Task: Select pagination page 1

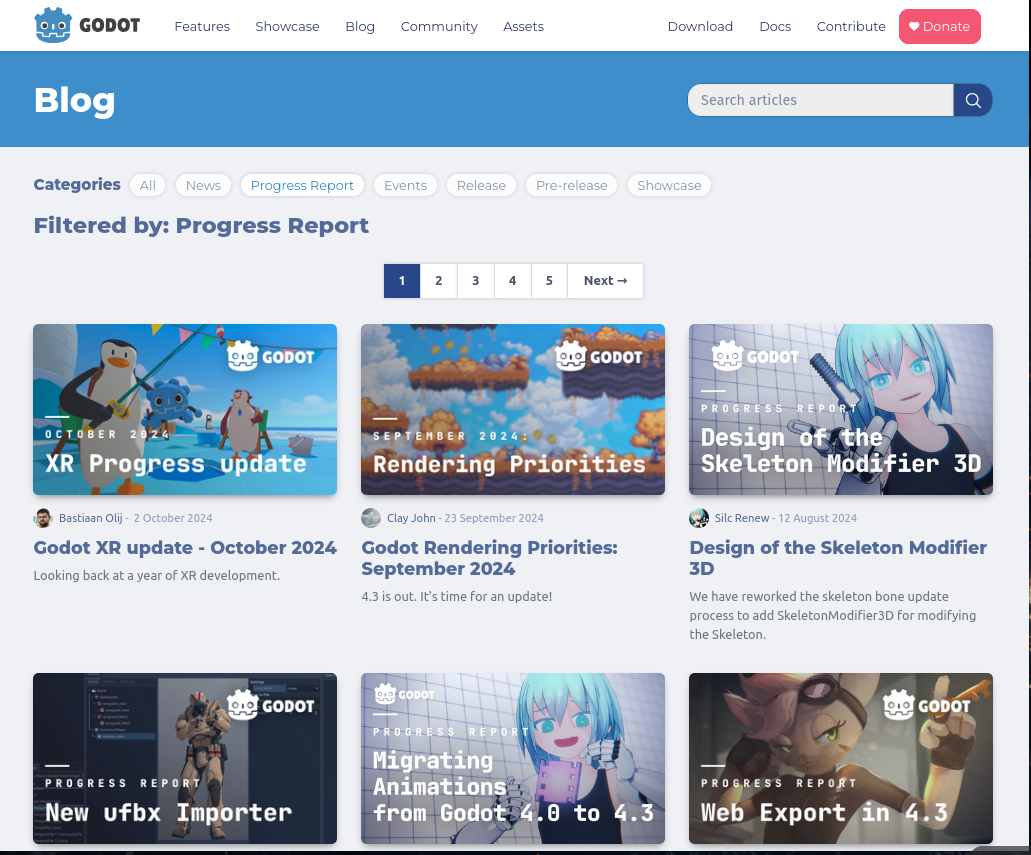Action: point(402,281)
